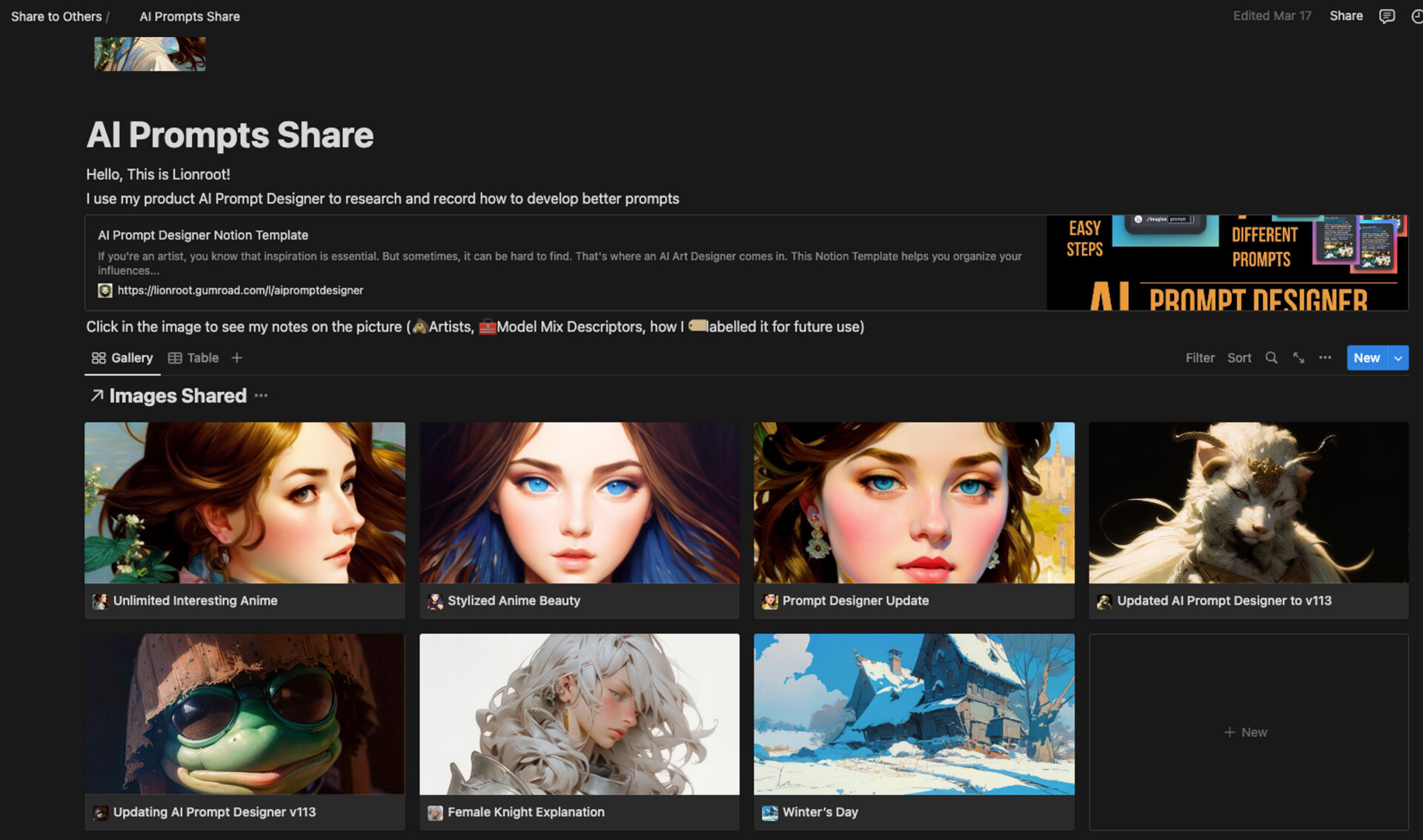Open the Images Shared linked database
The width and height of the screenshot is (1423, 840).
(178, 396)
